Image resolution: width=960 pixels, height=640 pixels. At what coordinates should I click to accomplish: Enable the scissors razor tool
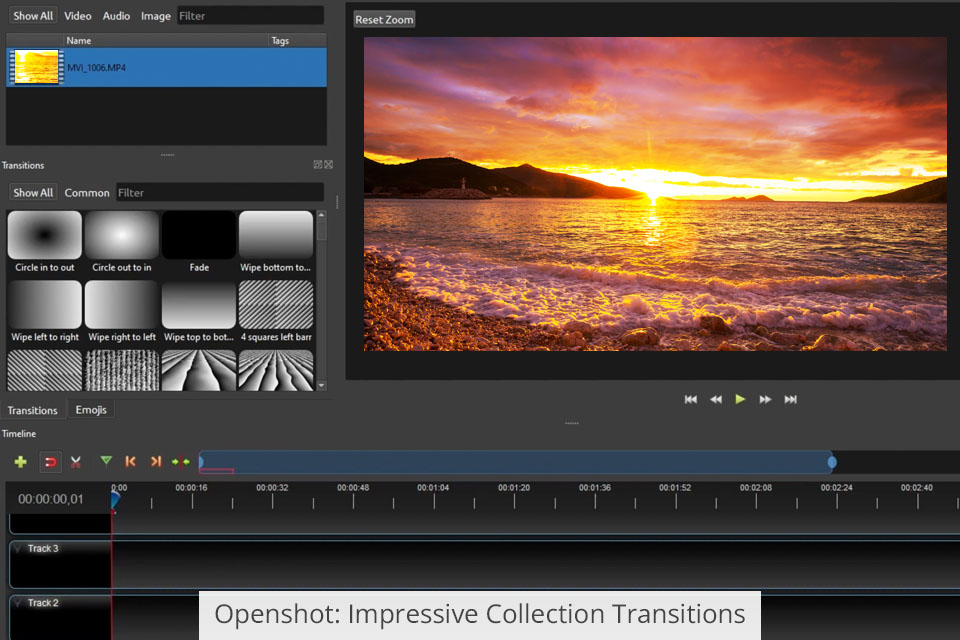click(75, 461)
